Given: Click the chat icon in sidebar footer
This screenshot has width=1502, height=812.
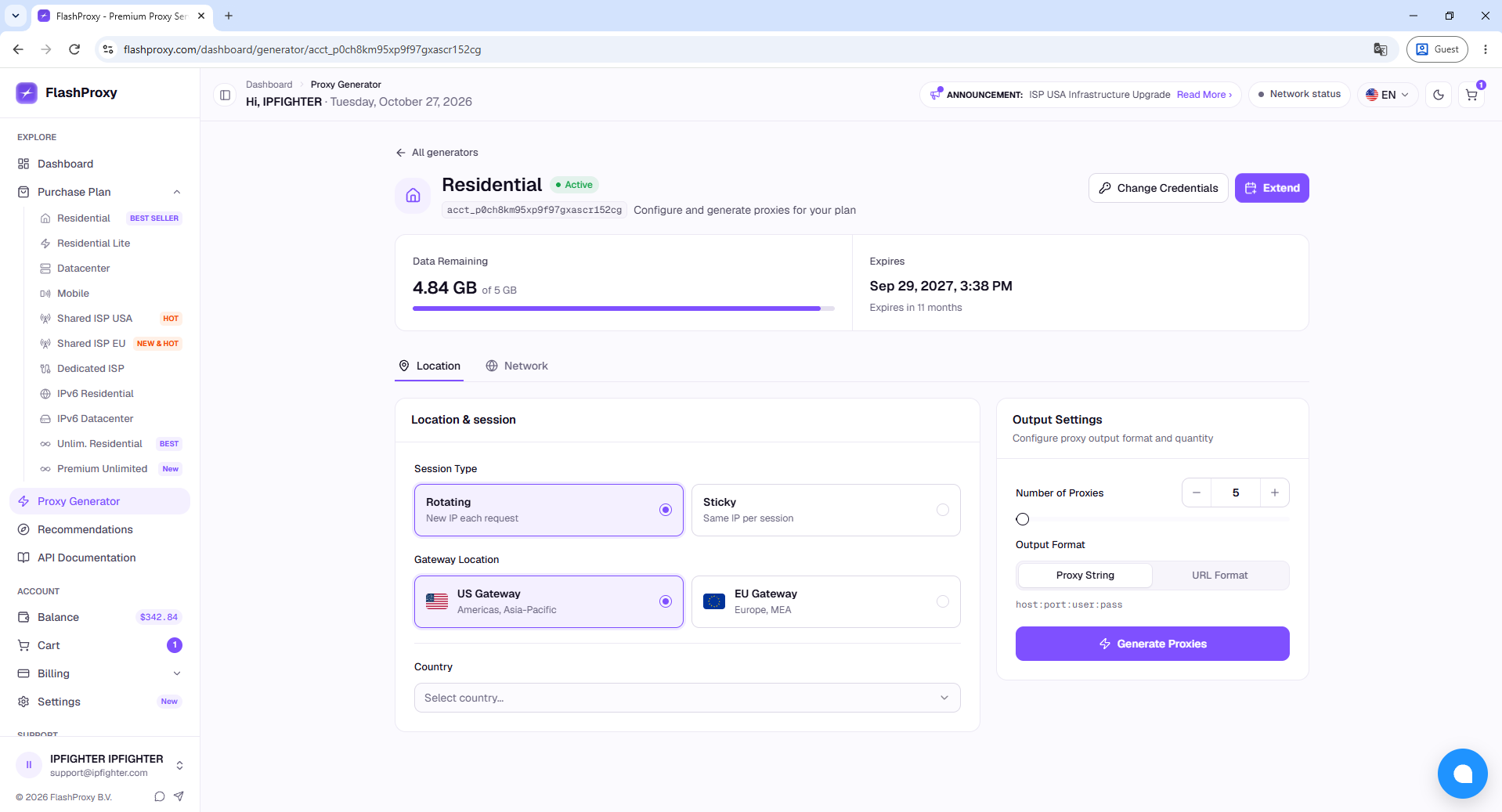Looking at the screenshot, I should tap(160, 796).
